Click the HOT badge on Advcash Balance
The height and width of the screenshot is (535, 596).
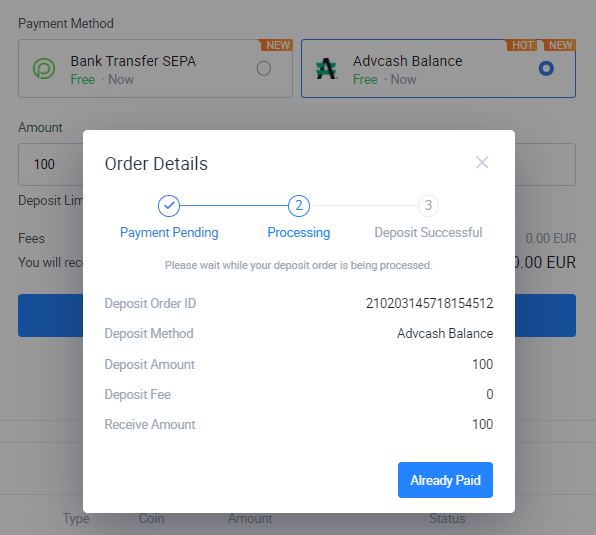tap(522, 45)
